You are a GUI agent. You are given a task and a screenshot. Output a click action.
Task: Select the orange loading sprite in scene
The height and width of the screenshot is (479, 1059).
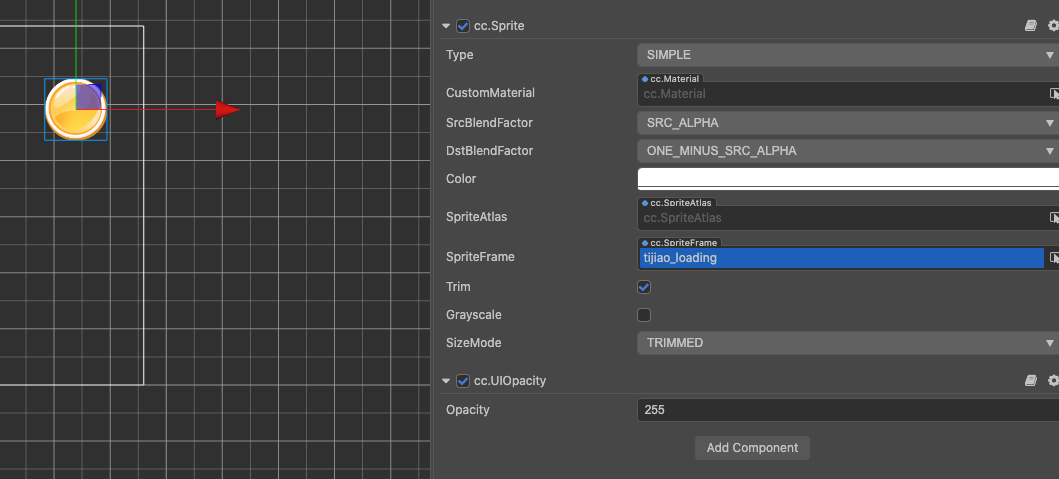(x=75, y=109)
